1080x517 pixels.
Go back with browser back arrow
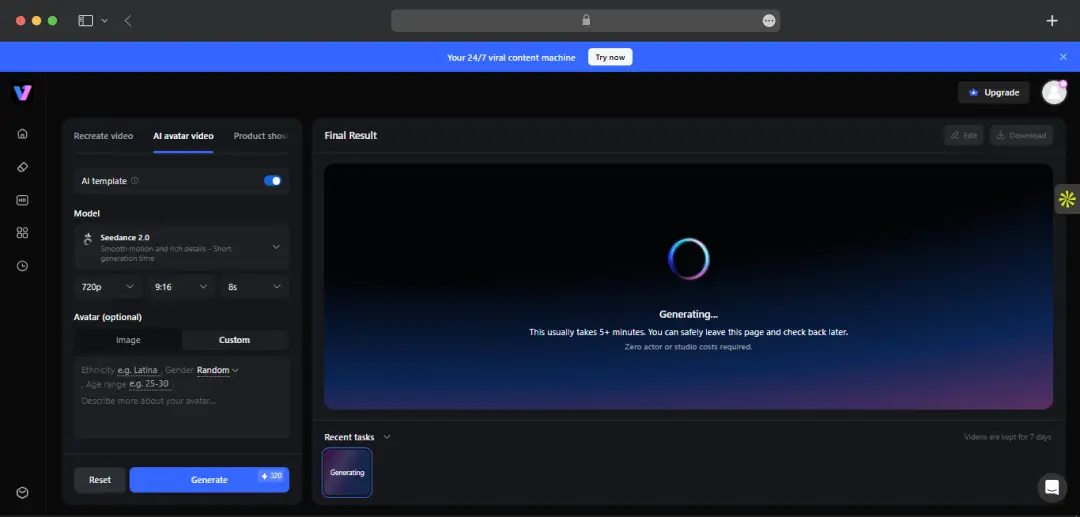point(128,21)
